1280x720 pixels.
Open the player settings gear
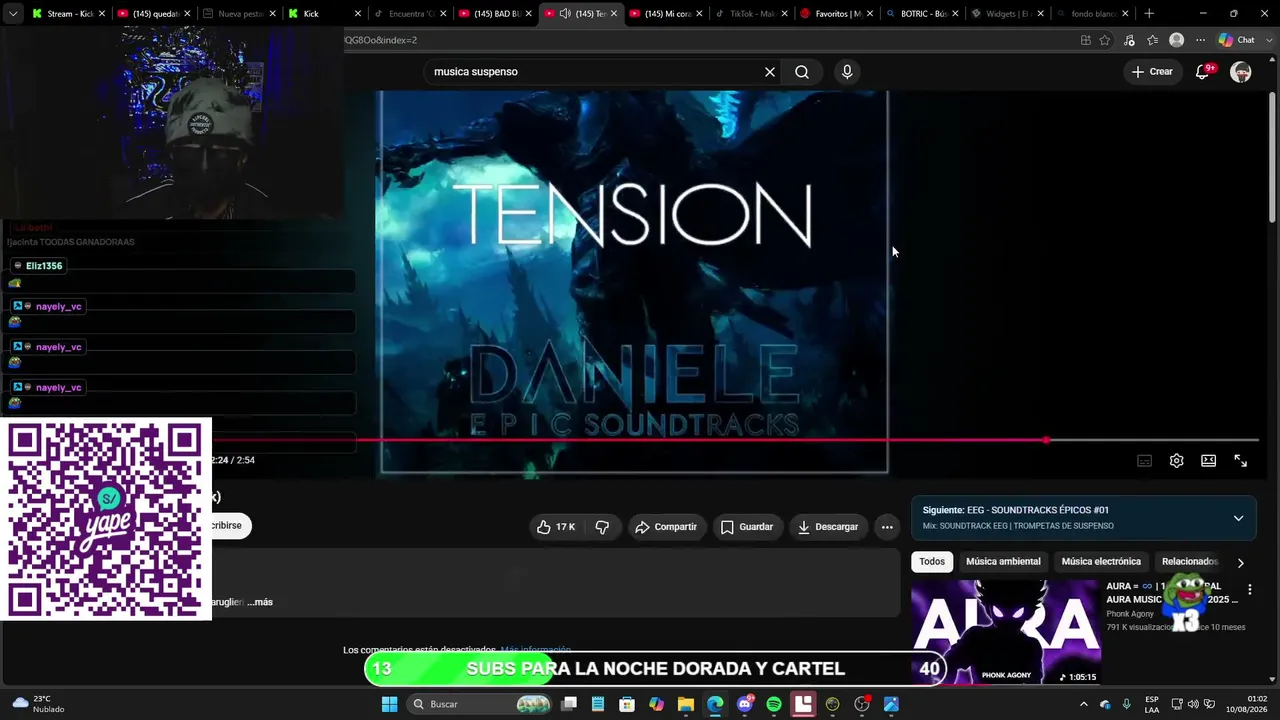1177,461
